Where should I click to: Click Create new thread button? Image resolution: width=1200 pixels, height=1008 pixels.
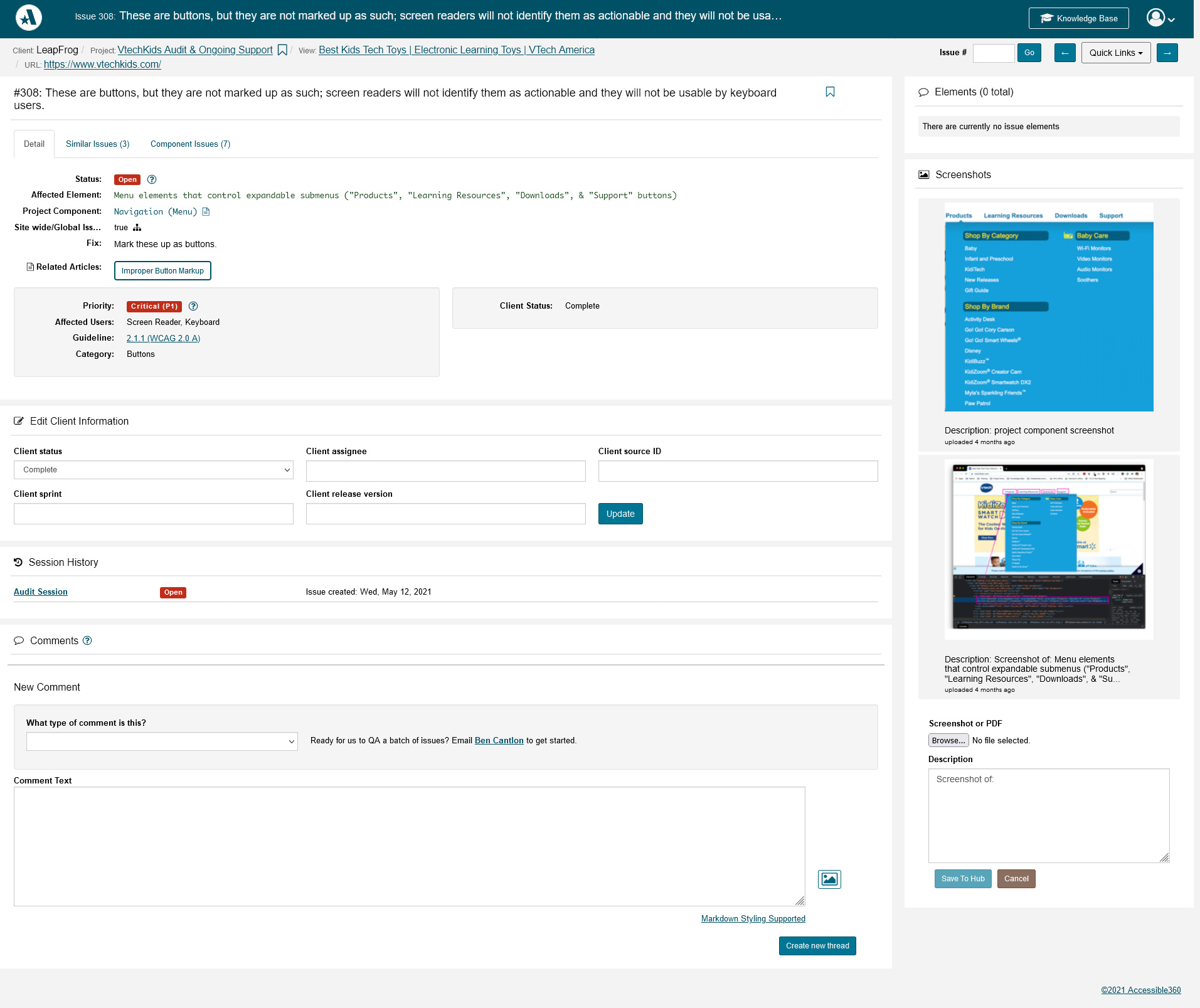(817, 946)
